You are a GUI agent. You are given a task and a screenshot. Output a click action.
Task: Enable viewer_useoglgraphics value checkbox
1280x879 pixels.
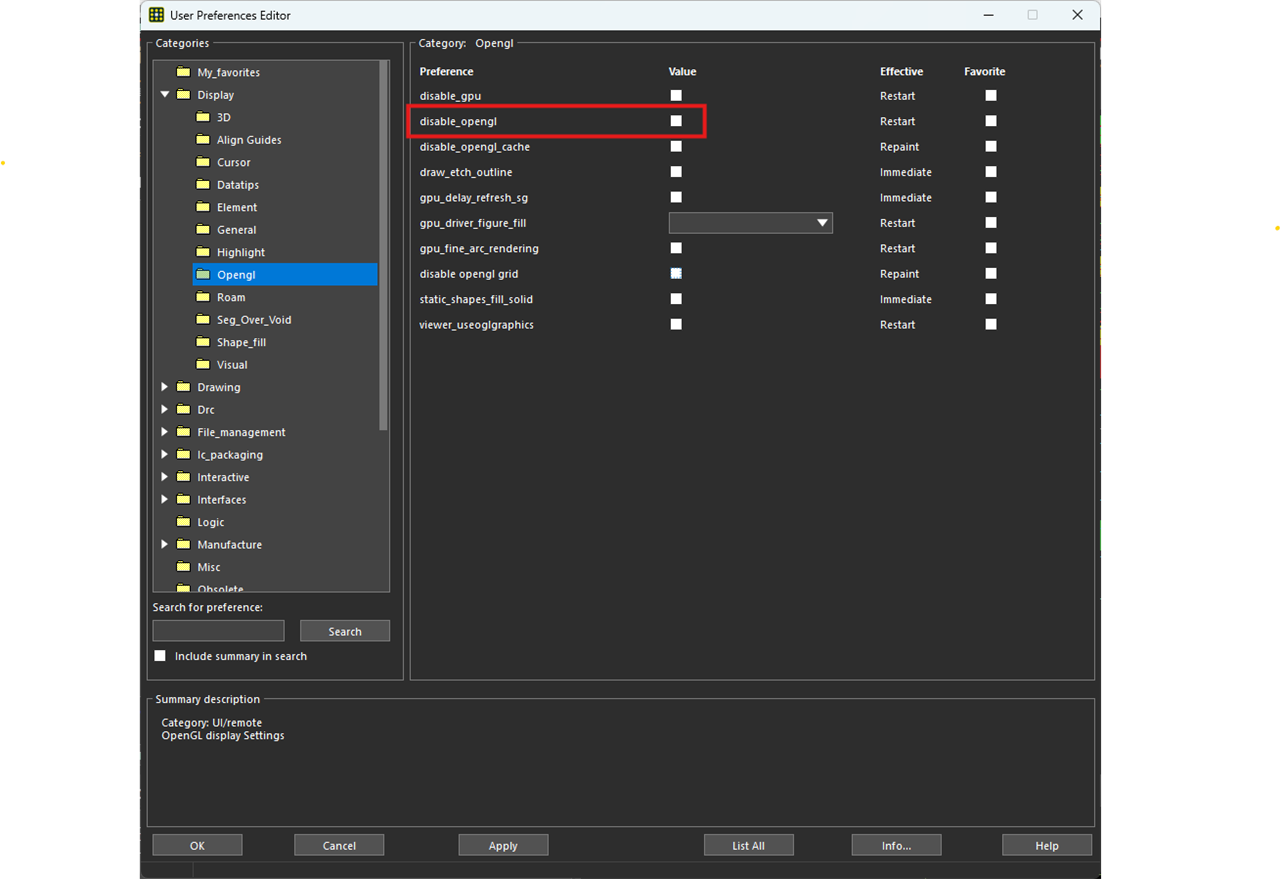point(676,324)
